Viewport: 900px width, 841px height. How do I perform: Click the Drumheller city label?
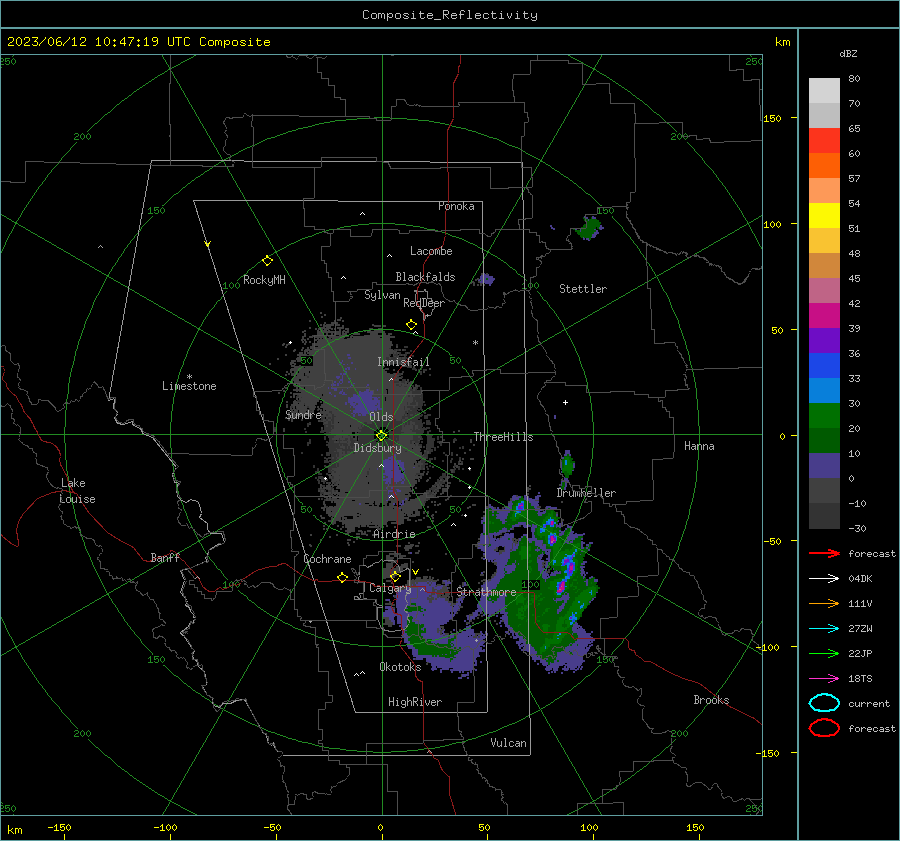coord(586,493)
